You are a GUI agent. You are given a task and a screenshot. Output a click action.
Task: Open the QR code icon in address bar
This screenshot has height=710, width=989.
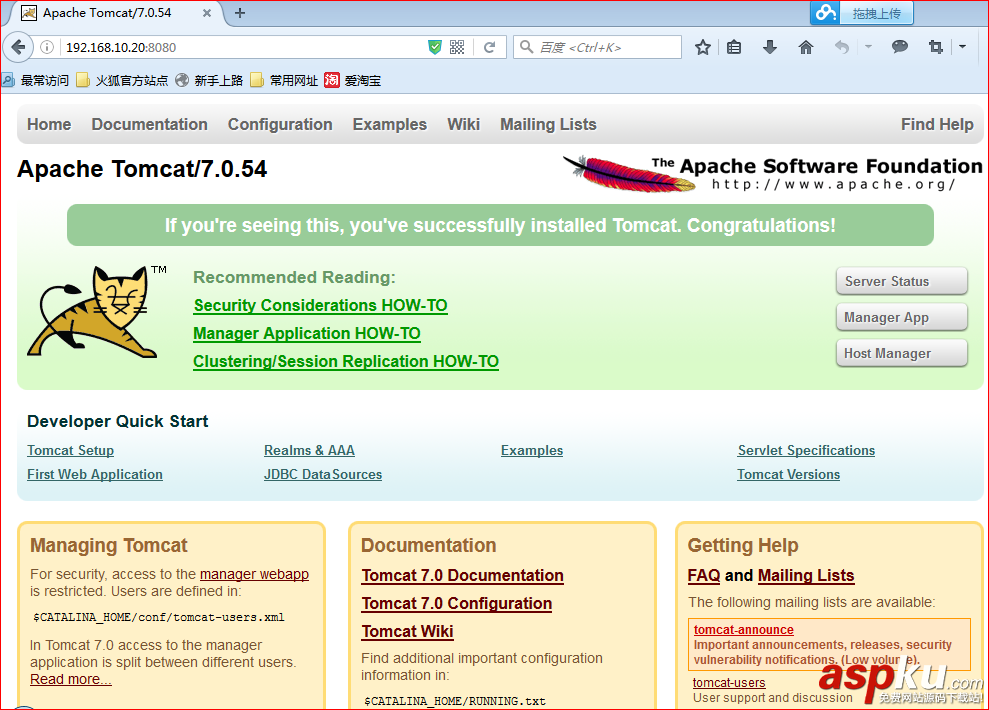click(457, 47)
